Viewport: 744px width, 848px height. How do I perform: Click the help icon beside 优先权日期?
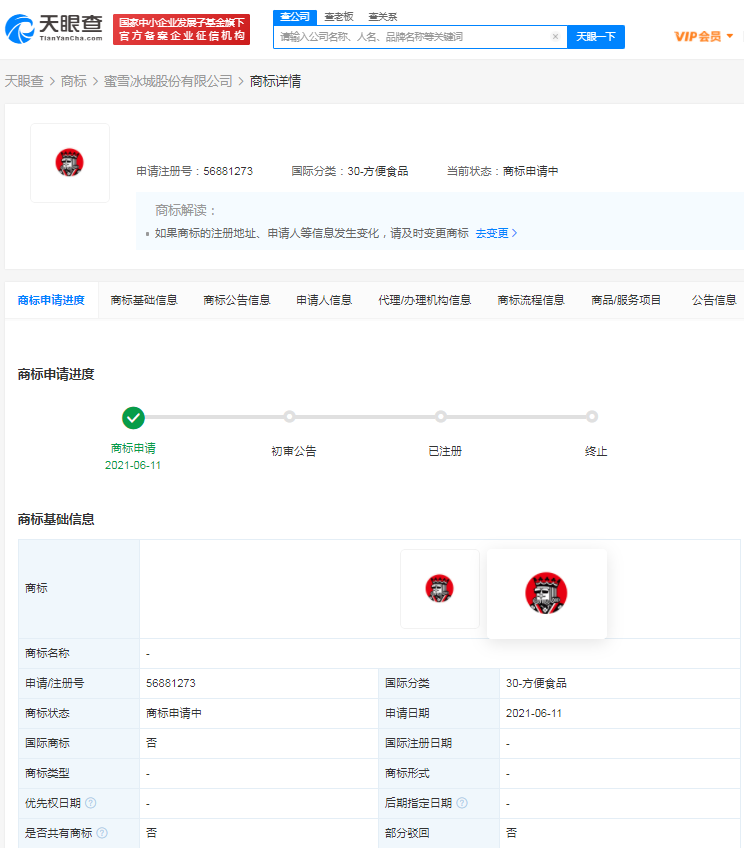tap(91, 803)
